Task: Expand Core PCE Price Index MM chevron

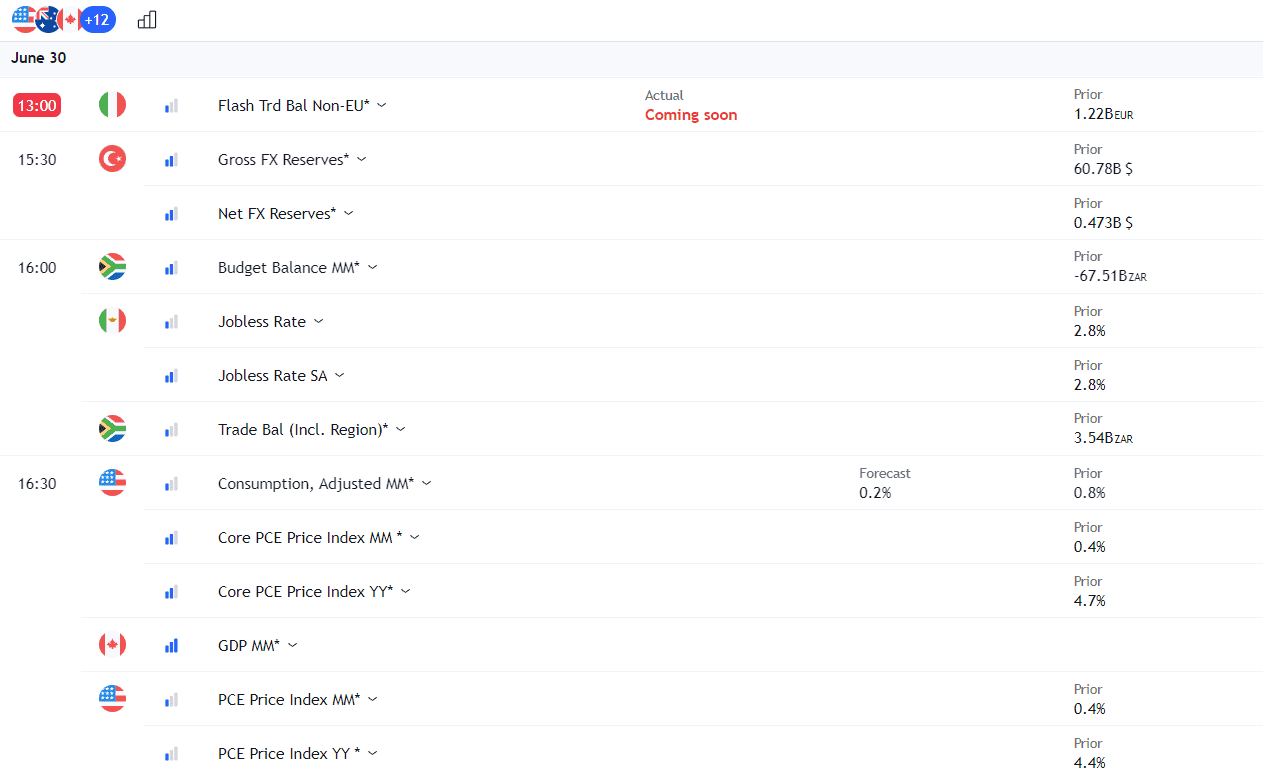Action: point(415,537)
